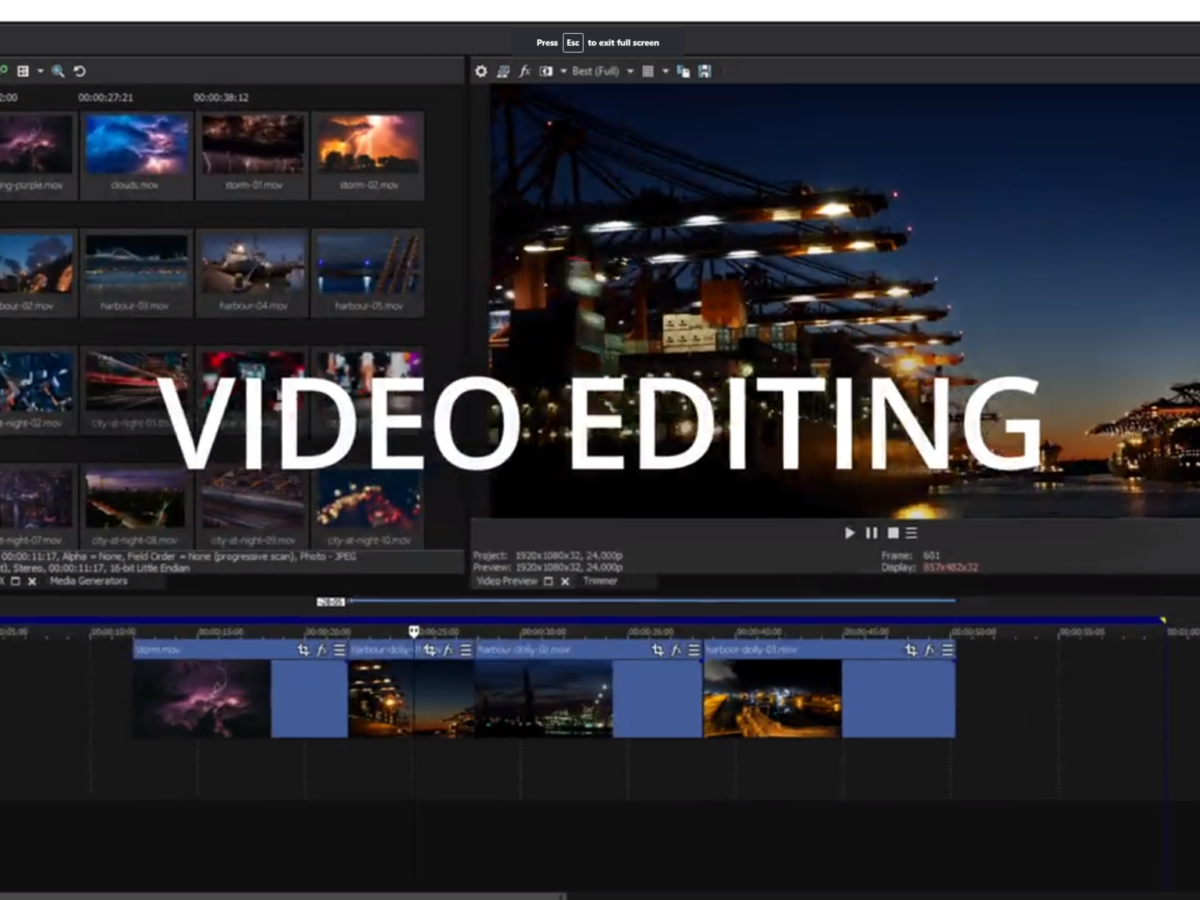Open the crop icon on storm.mov clip
The image size is (1200, 900).
click(x=304, y=650)
